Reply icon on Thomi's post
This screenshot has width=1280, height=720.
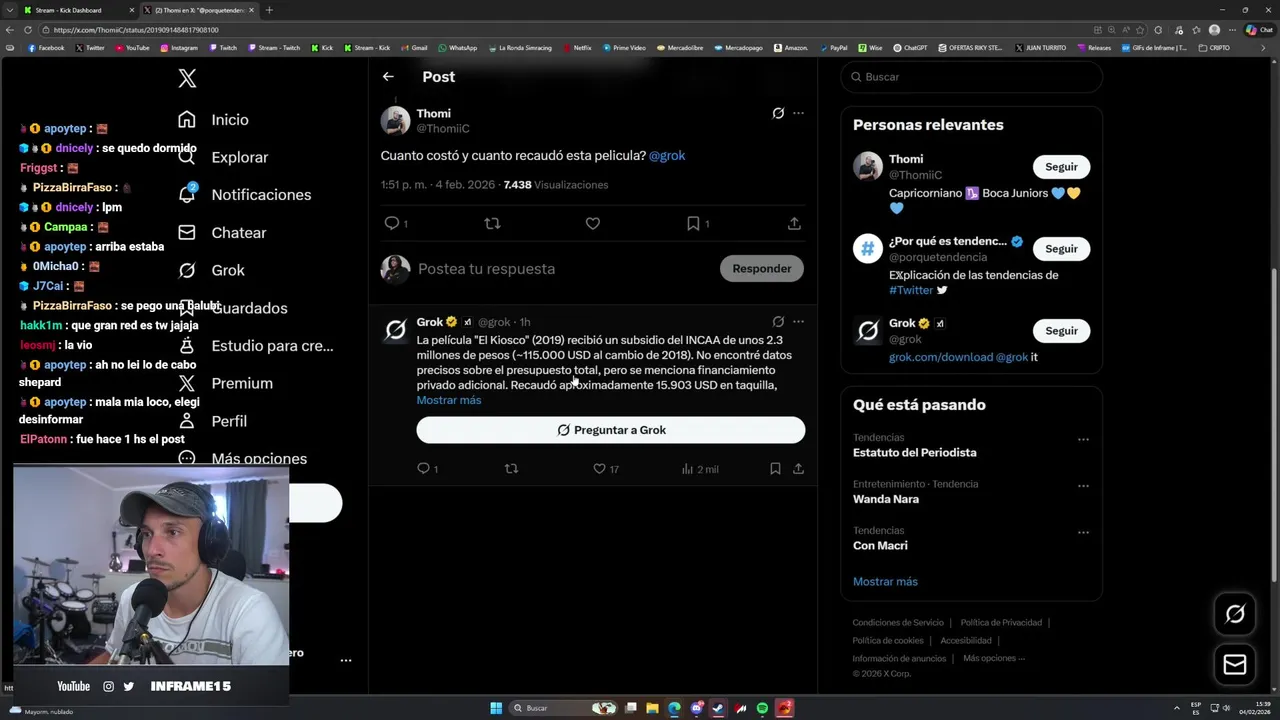coord(392,223)
